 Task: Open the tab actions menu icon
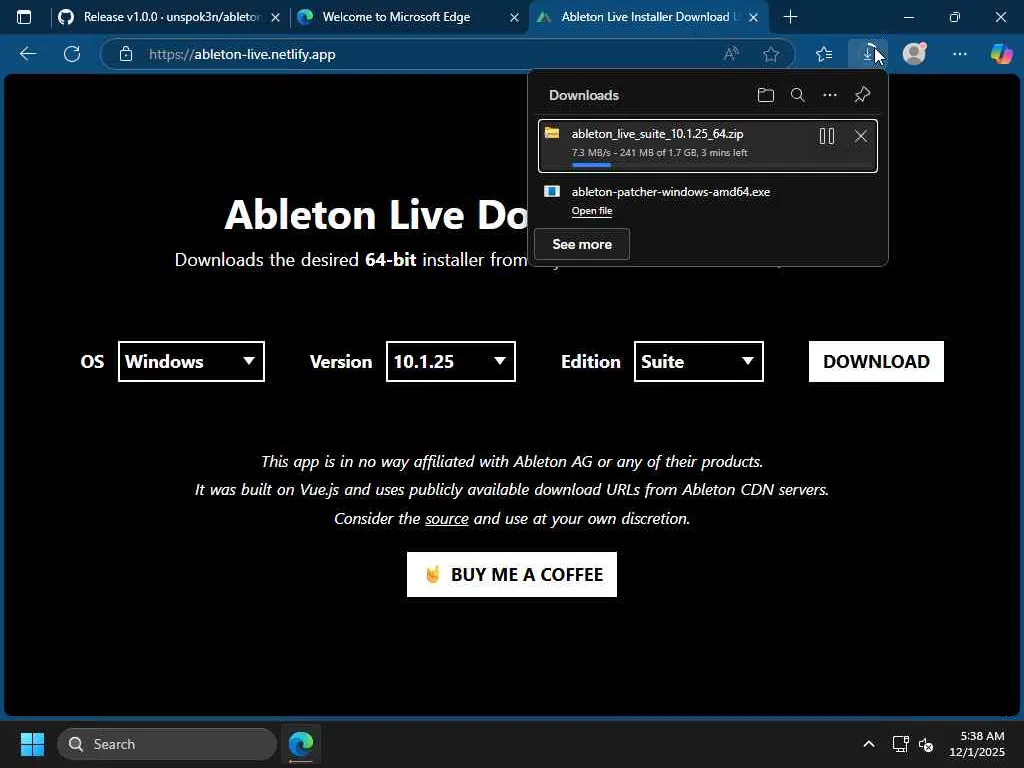click(x=24, y=17)
